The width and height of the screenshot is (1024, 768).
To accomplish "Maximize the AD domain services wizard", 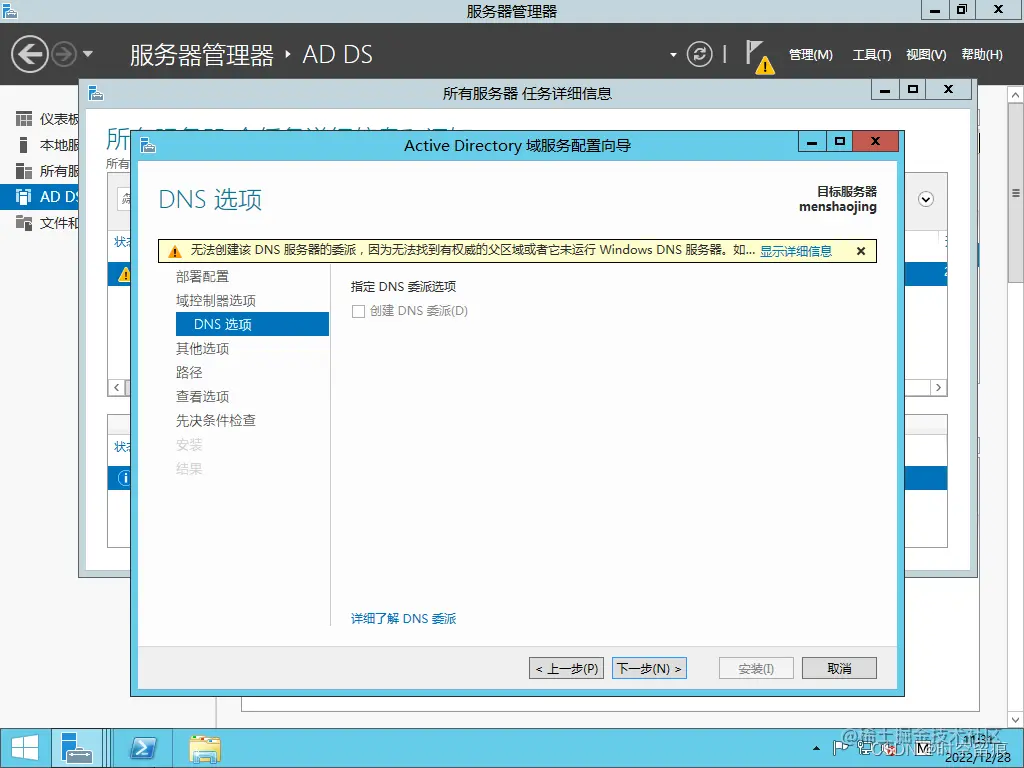I will (x=840, y=142).
